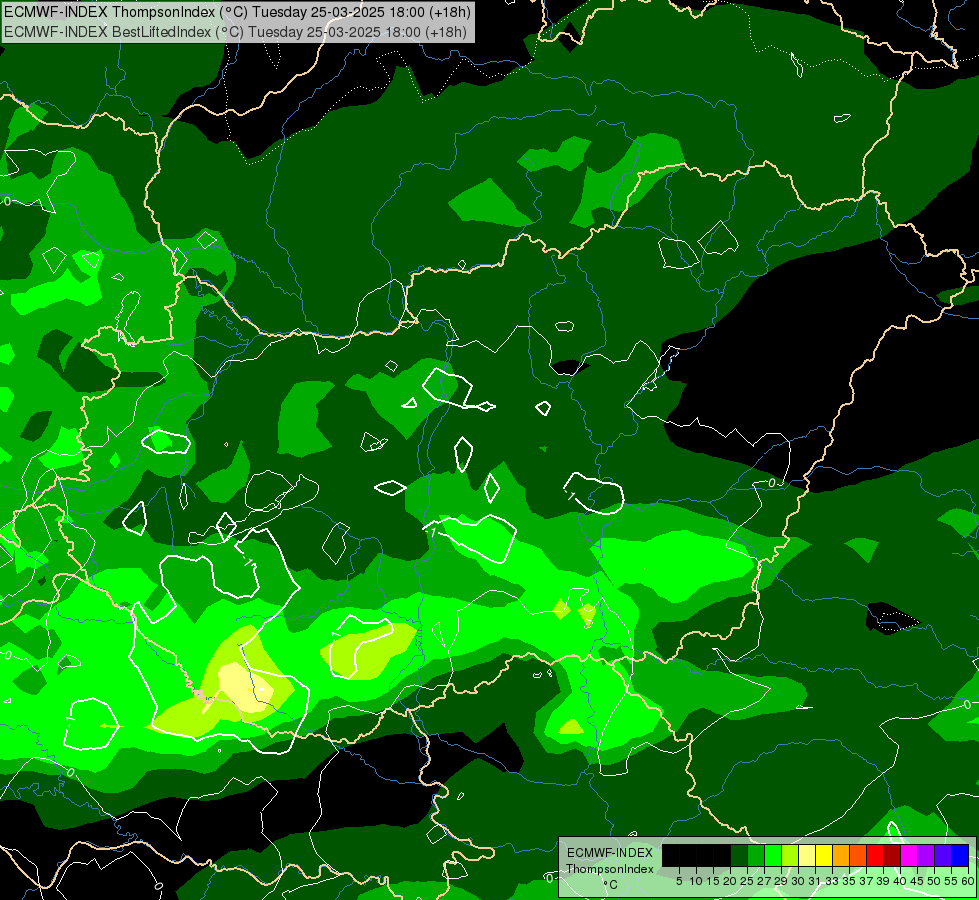Click the violet 50–55 legend swatch
Screen dimensions: 979x900
[x=943, y=855]
